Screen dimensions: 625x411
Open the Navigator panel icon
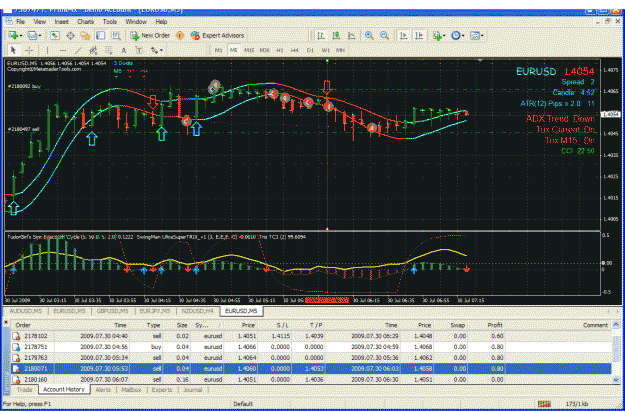(85, 35)
